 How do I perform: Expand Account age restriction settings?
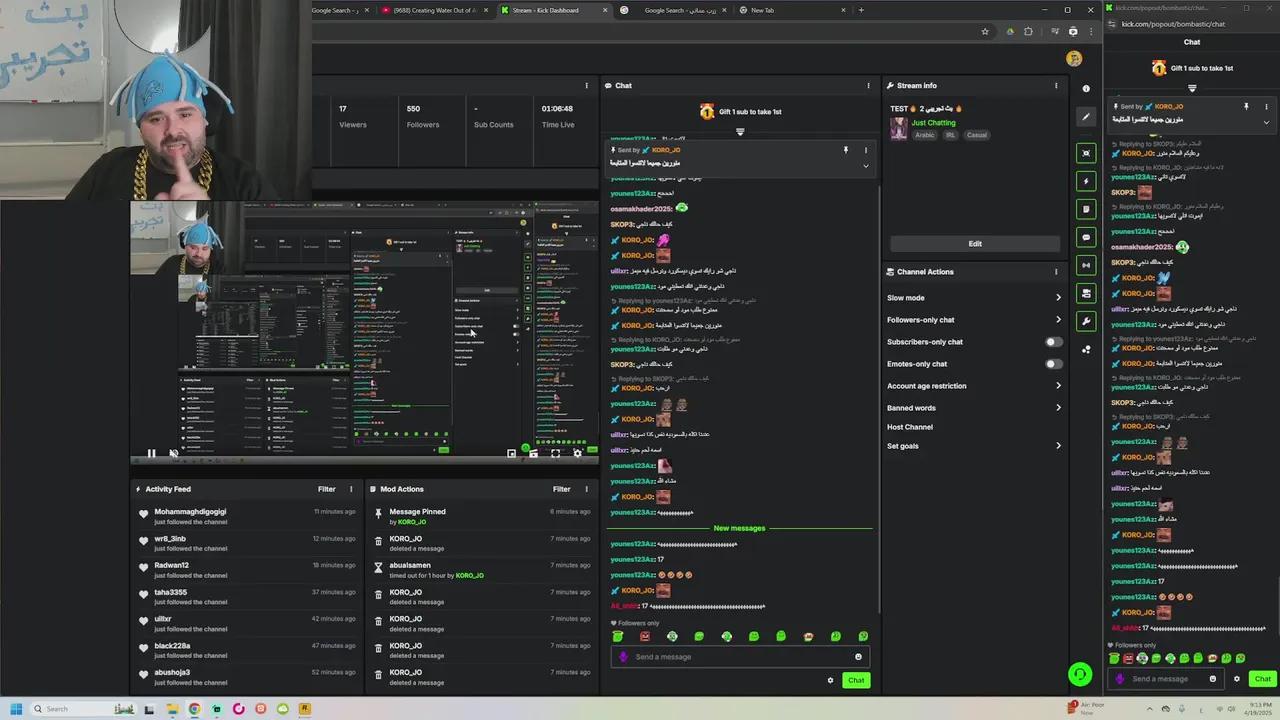(974, 386)
